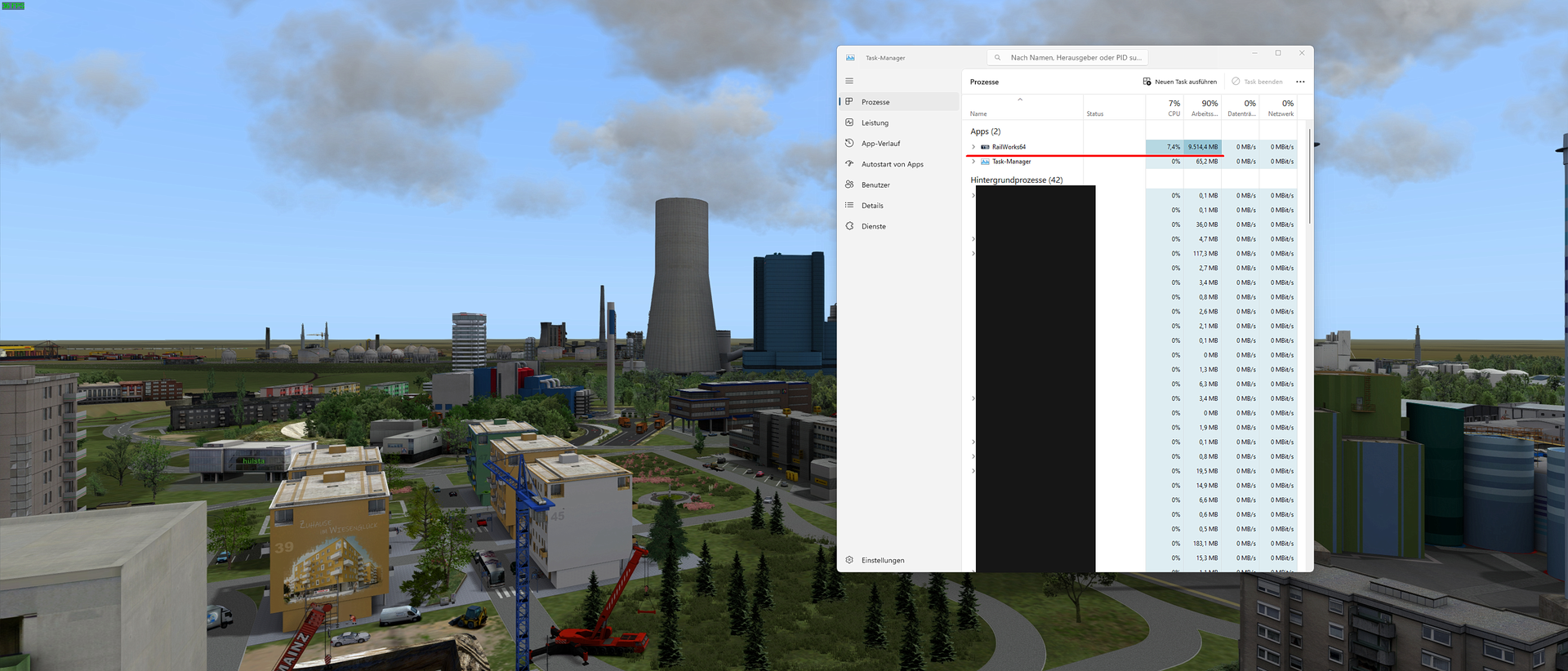Sort by the Status column header
Image resolution: width=1568 pixels, height=671 pixels.
point(1114,108)
